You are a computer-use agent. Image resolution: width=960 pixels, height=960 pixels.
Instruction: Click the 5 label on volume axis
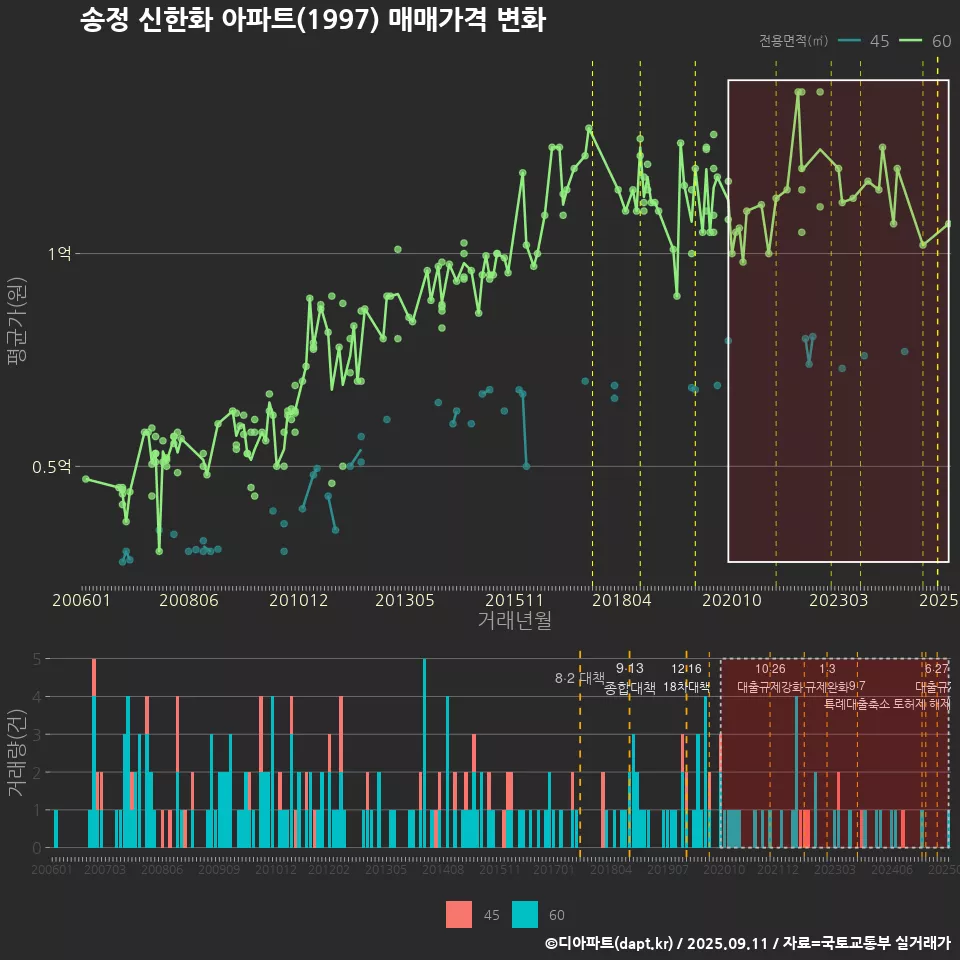37,659
